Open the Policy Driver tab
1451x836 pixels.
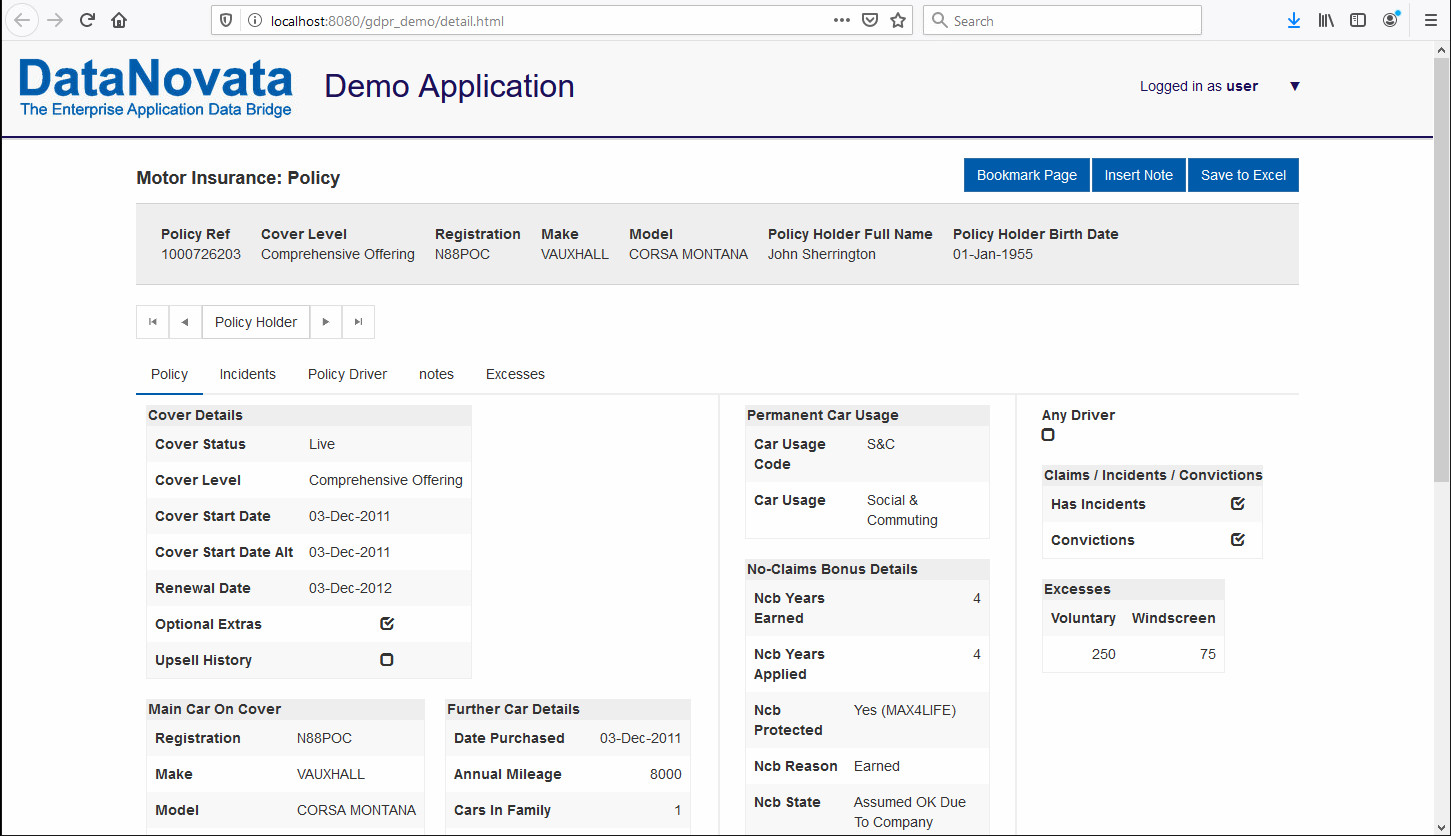coord(347,374)
